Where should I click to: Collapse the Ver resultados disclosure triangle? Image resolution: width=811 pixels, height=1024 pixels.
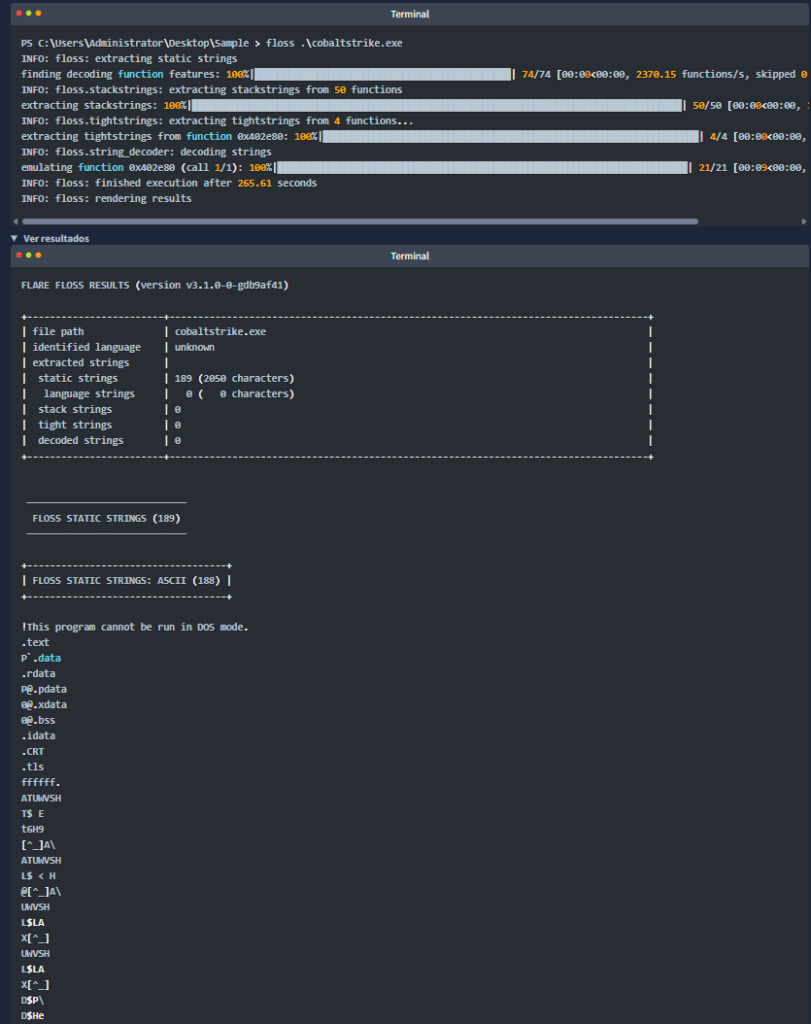[x=14, y=238]
